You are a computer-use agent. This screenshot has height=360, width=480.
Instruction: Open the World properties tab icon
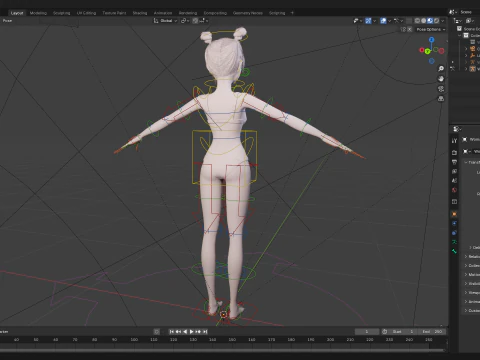coord(454,190)
